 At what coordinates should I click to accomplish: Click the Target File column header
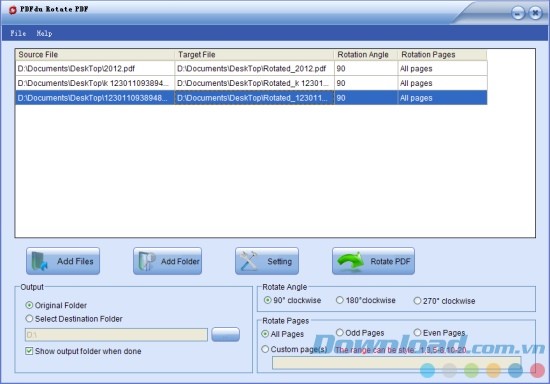click(254, 55)
